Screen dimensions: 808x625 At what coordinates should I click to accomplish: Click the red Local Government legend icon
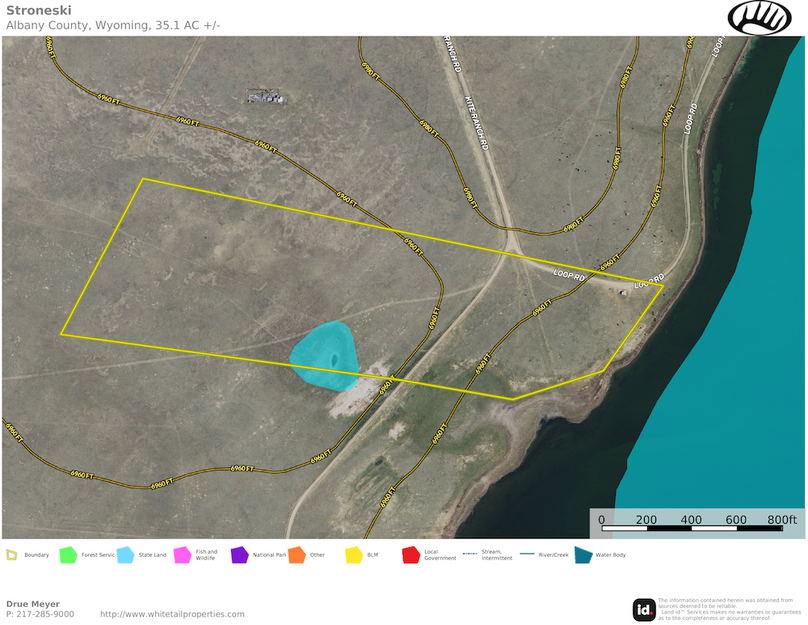coord(410,554)
